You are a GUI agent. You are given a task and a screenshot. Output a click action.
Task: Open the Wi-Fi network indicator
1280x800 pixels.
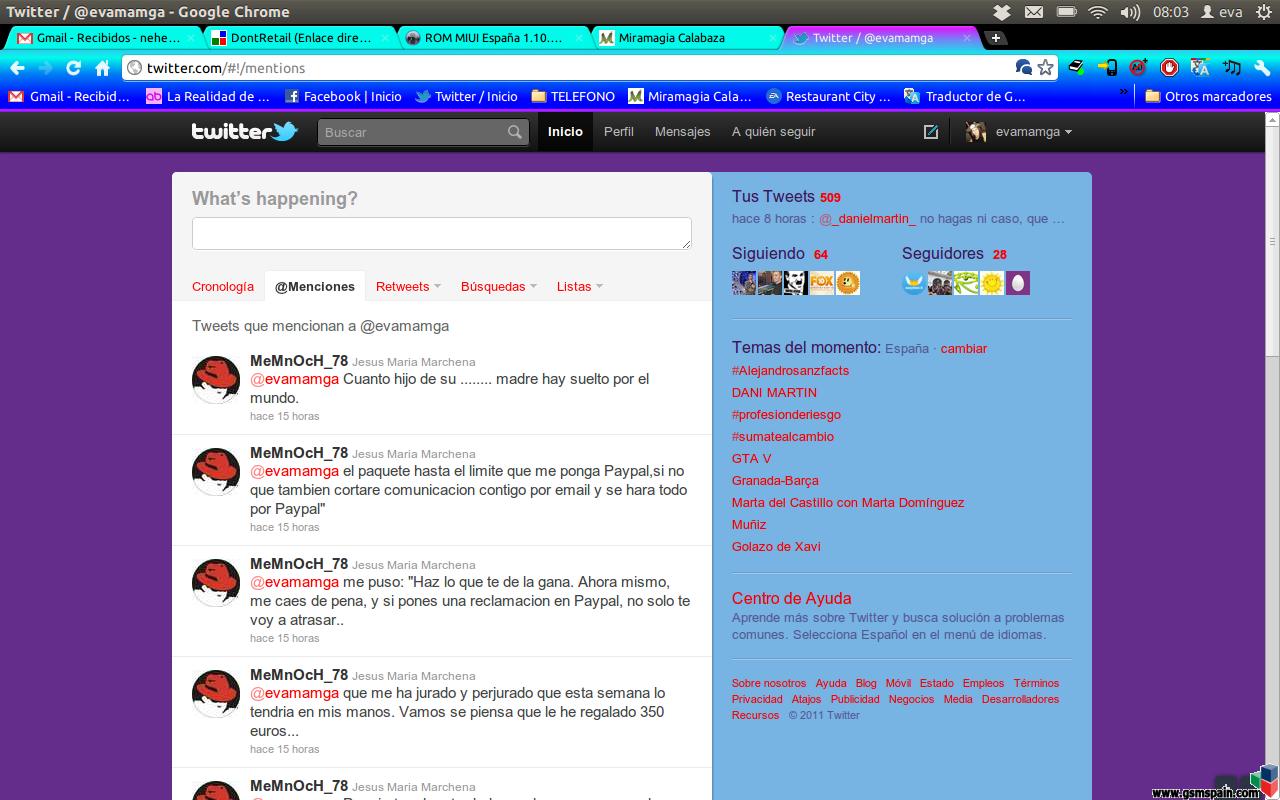coord(1098,12)
